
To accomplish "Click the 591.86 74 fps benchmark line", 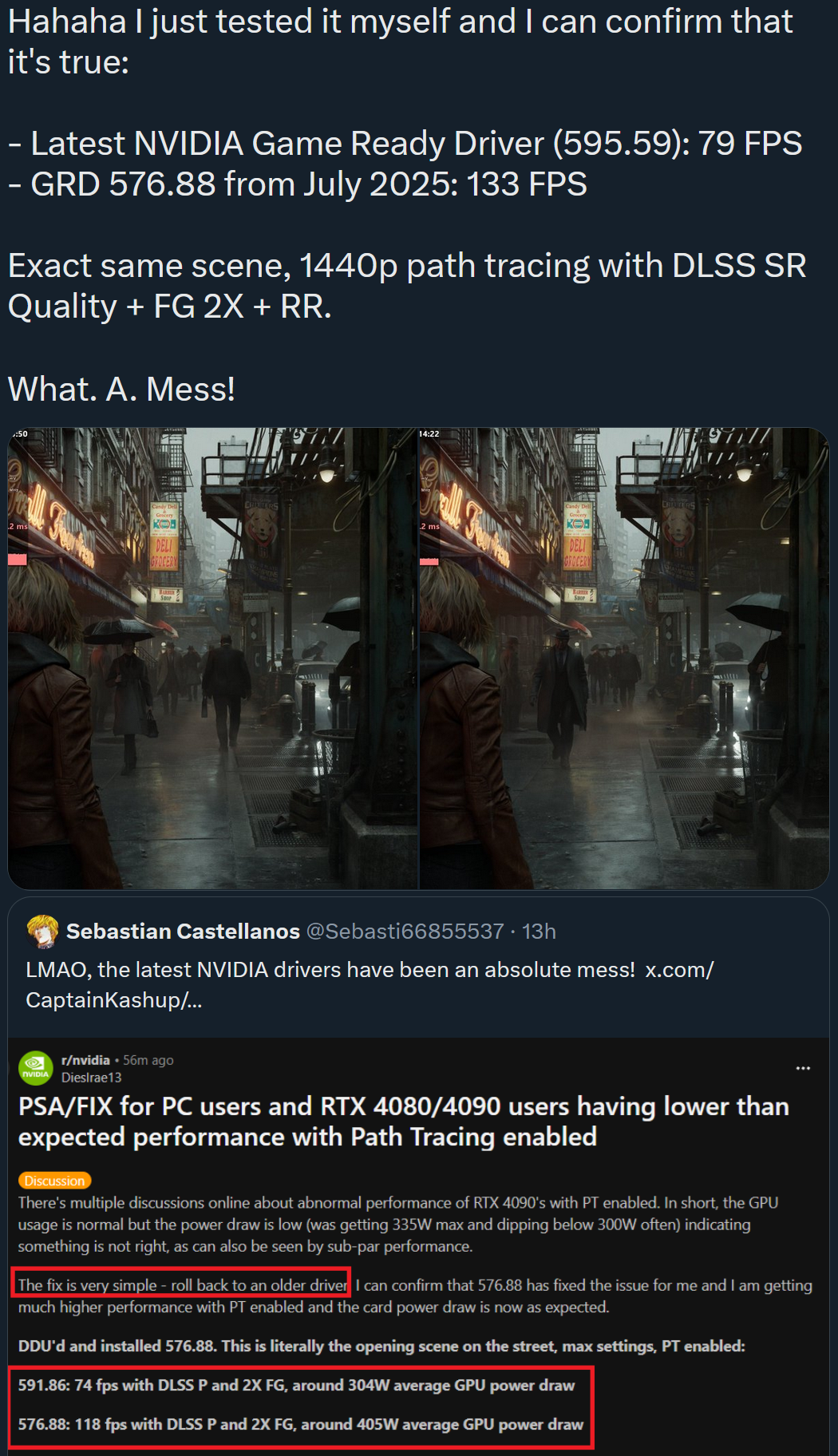I will [x=297, y=1385].
